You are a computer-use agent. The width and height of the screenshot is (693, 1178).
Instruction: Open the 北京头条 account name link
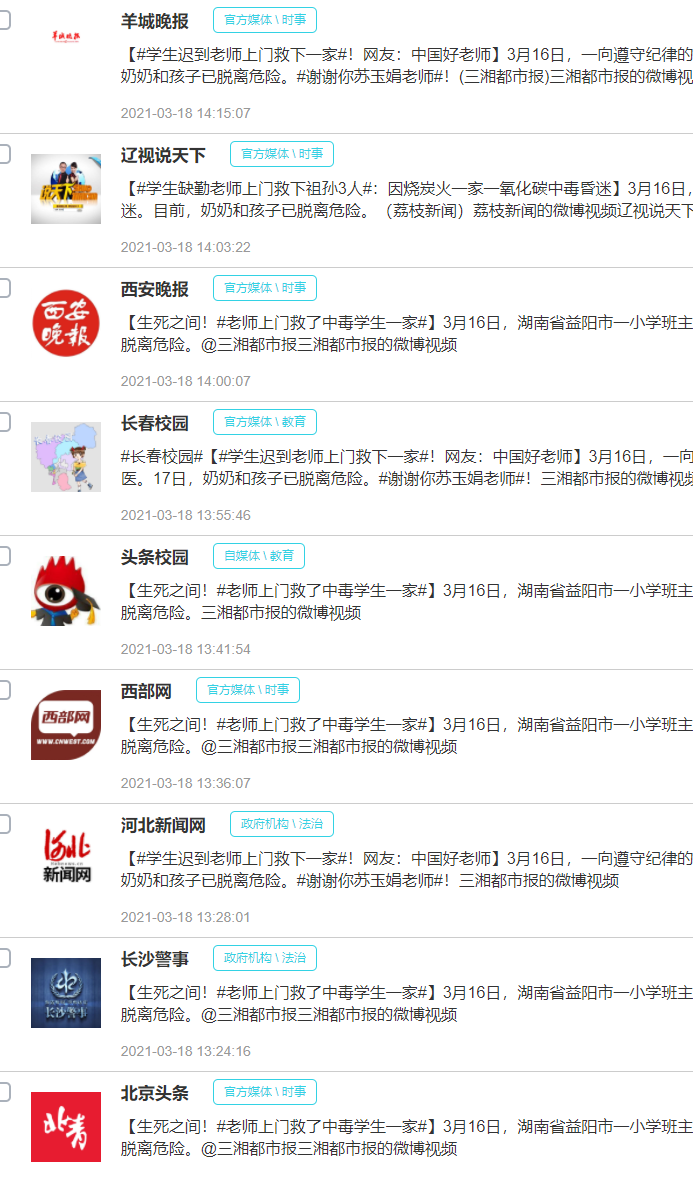point(155,1093)
